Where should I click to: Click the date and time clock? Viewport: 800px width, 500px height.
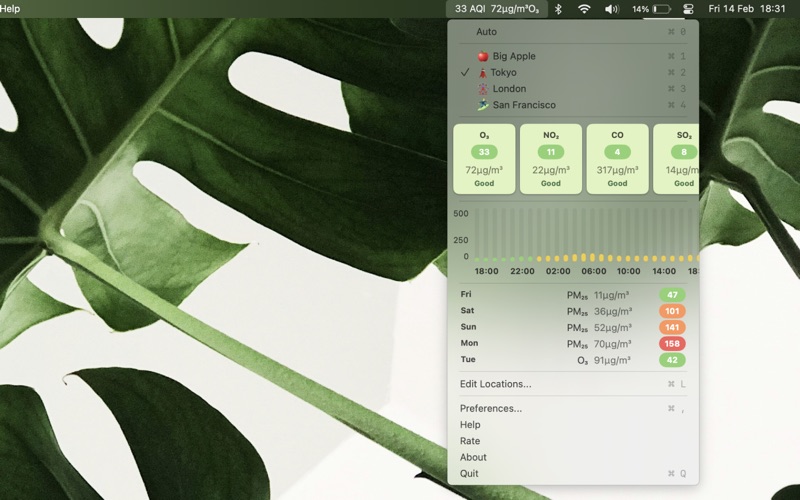pyautogui.click(x=747, y=9)
